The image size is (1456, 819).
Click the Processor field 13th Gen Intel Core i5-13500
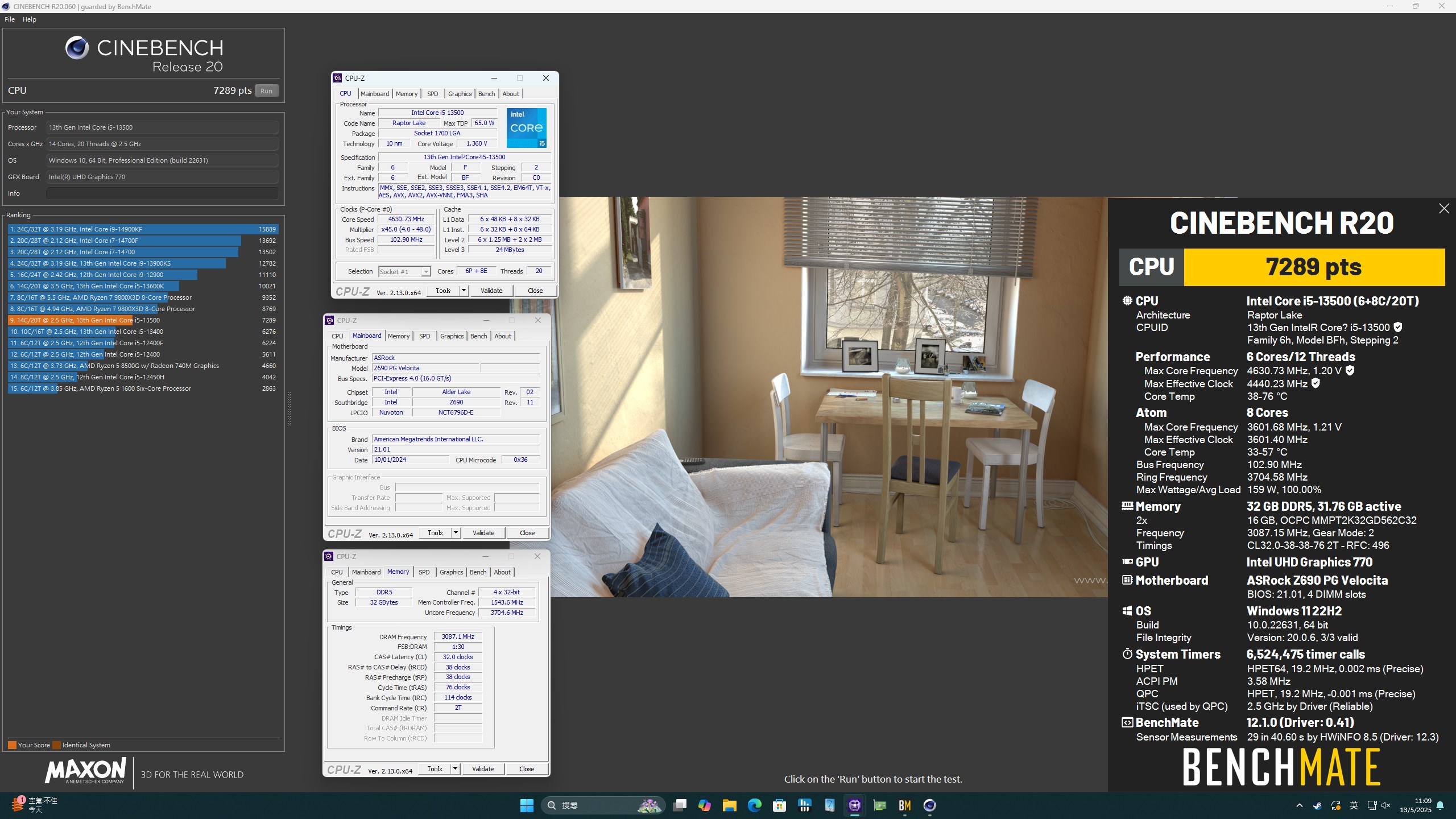[x=162, y=127]
